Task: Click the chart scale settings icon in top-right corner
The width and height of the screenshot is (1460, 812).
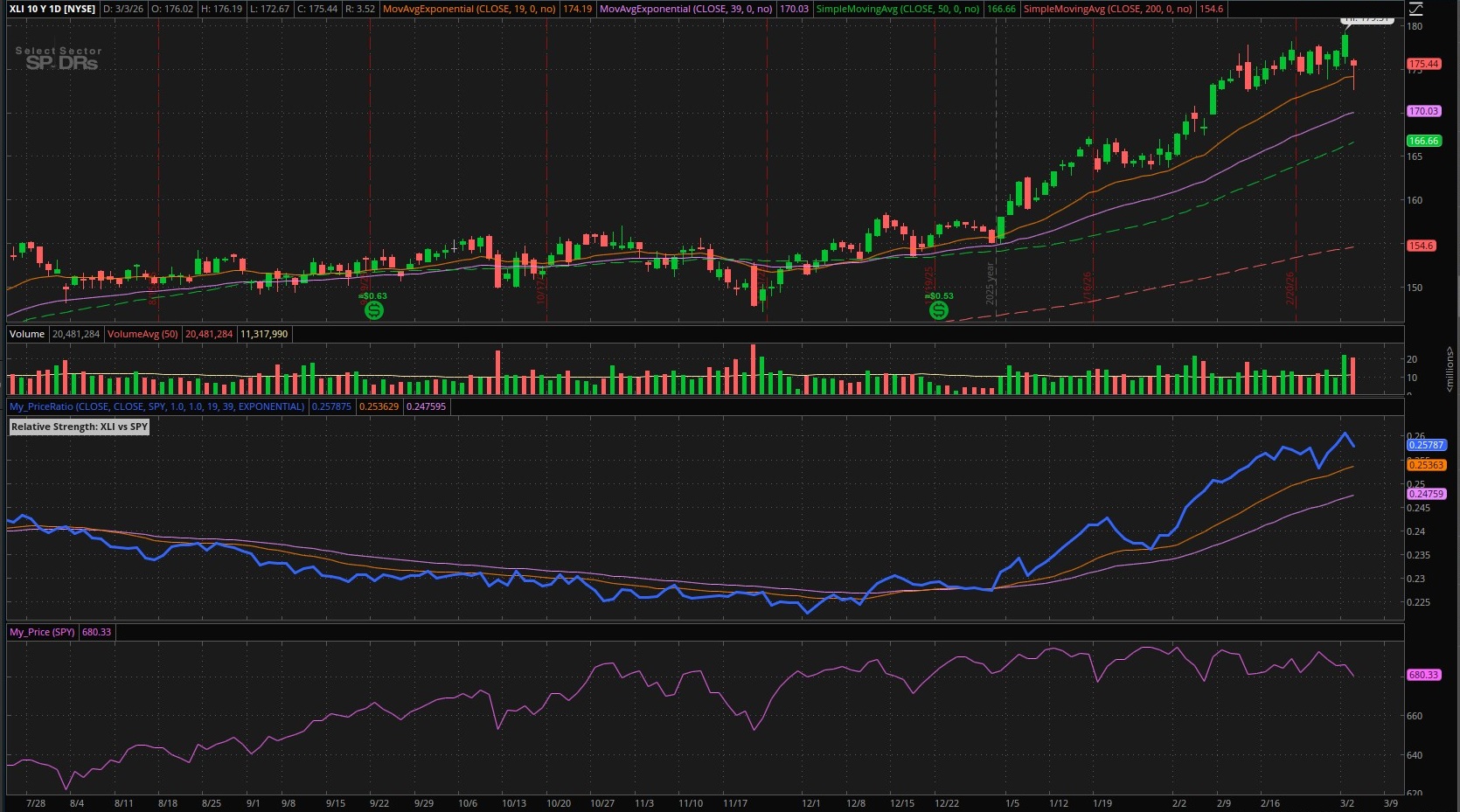Action: [x=1415, y=10]
